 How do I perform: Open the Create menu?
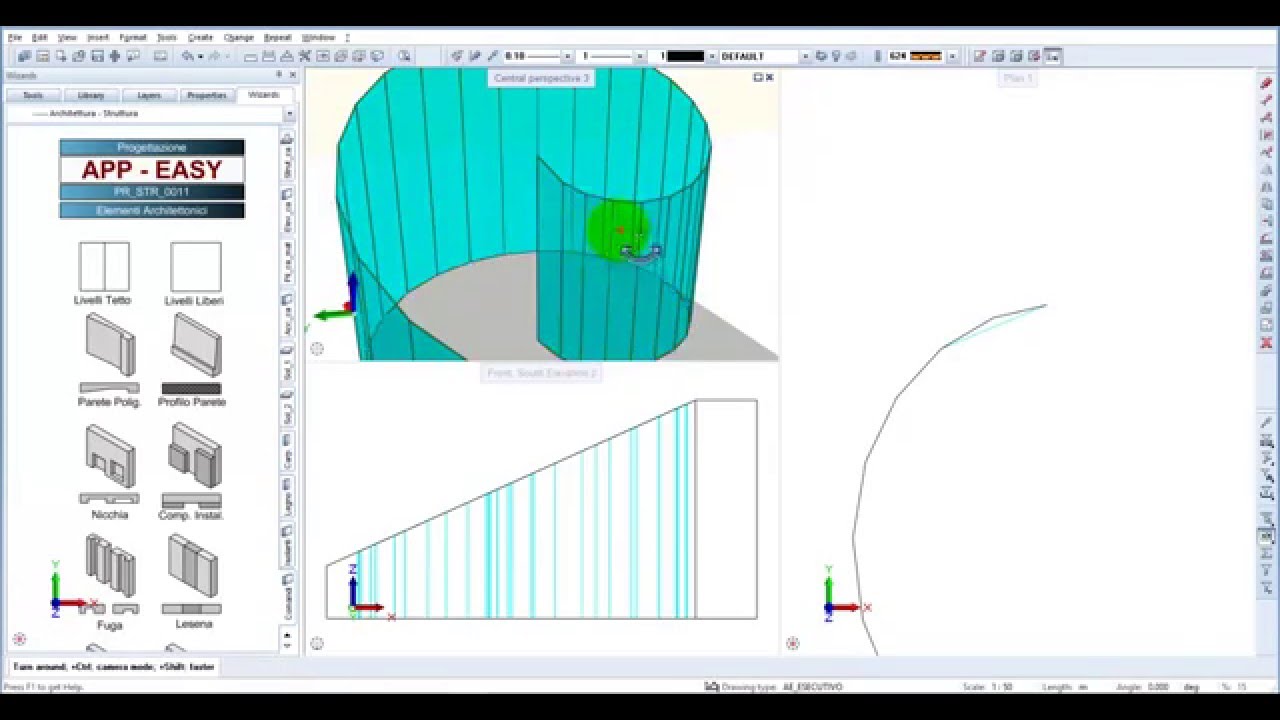click(201, 37)
